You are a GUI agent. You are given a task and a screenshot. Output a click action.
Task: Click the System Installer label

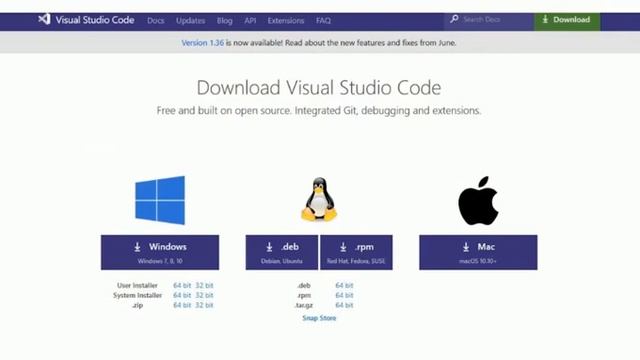point(138,295)
